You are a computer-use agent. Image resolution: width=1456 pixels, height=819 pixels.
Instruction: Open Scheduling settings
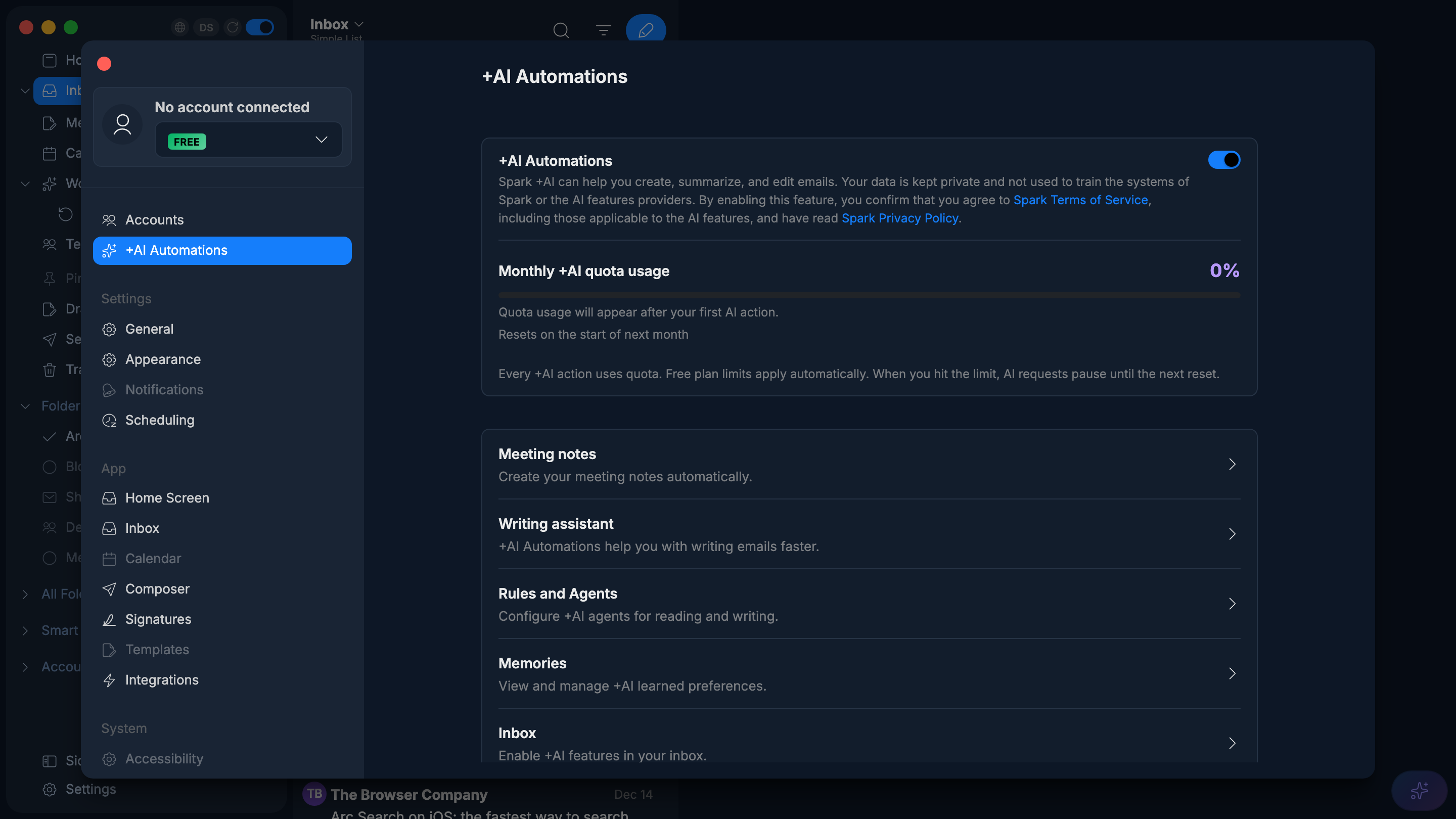pos(222,420)
